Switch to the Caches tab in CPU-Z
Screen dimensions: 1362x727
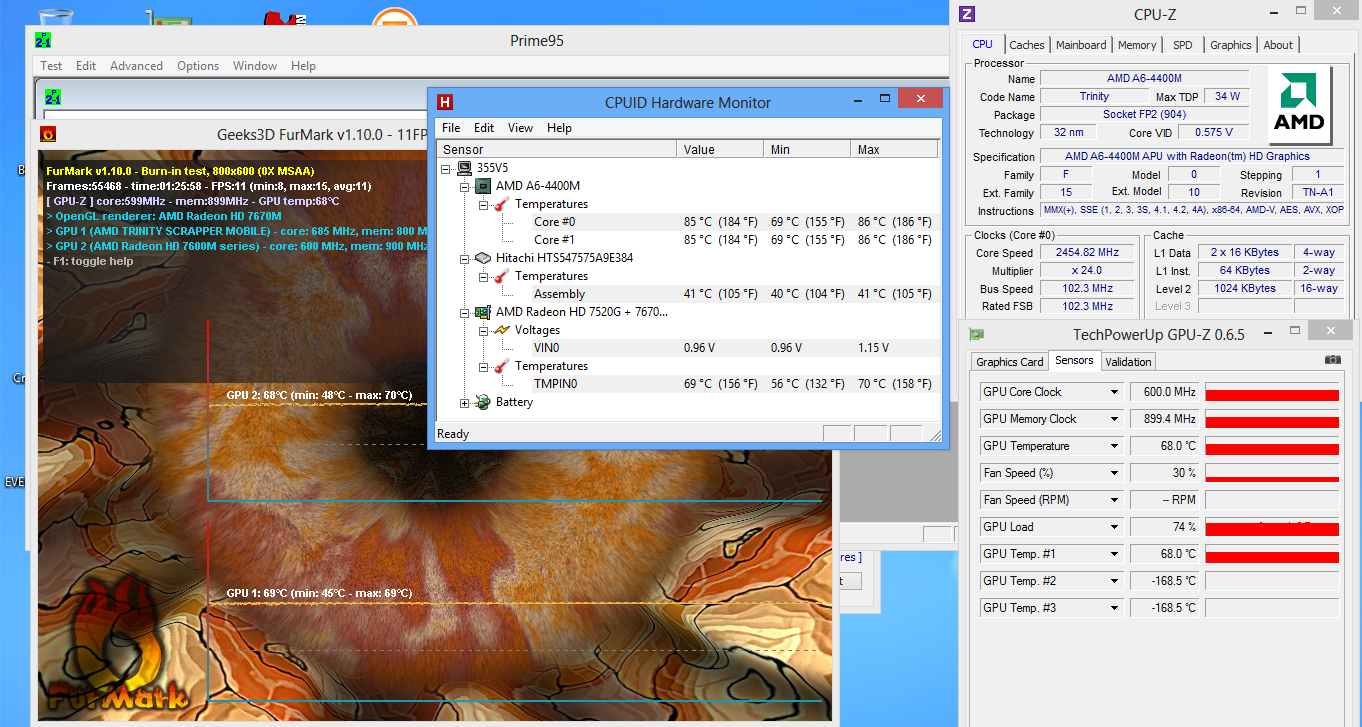pyautogui.click(x=1027, y=45)
